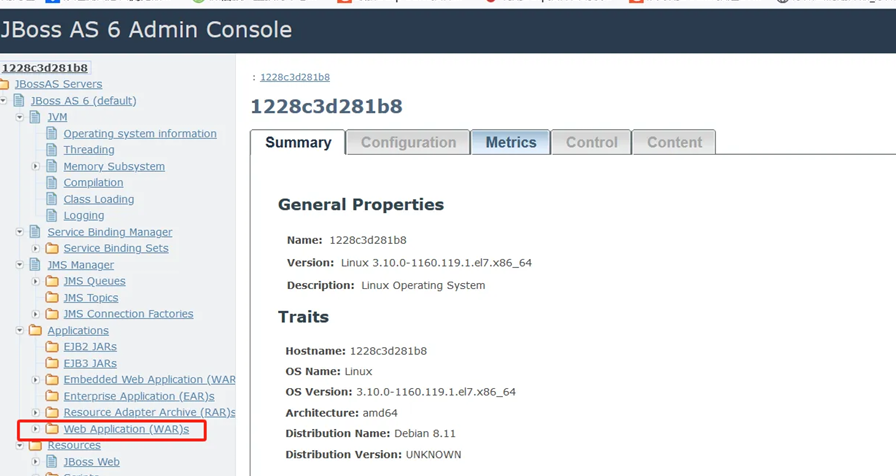The image size is (896, 476).
Task: Click the Operating system information page icon
Action: 51,133
